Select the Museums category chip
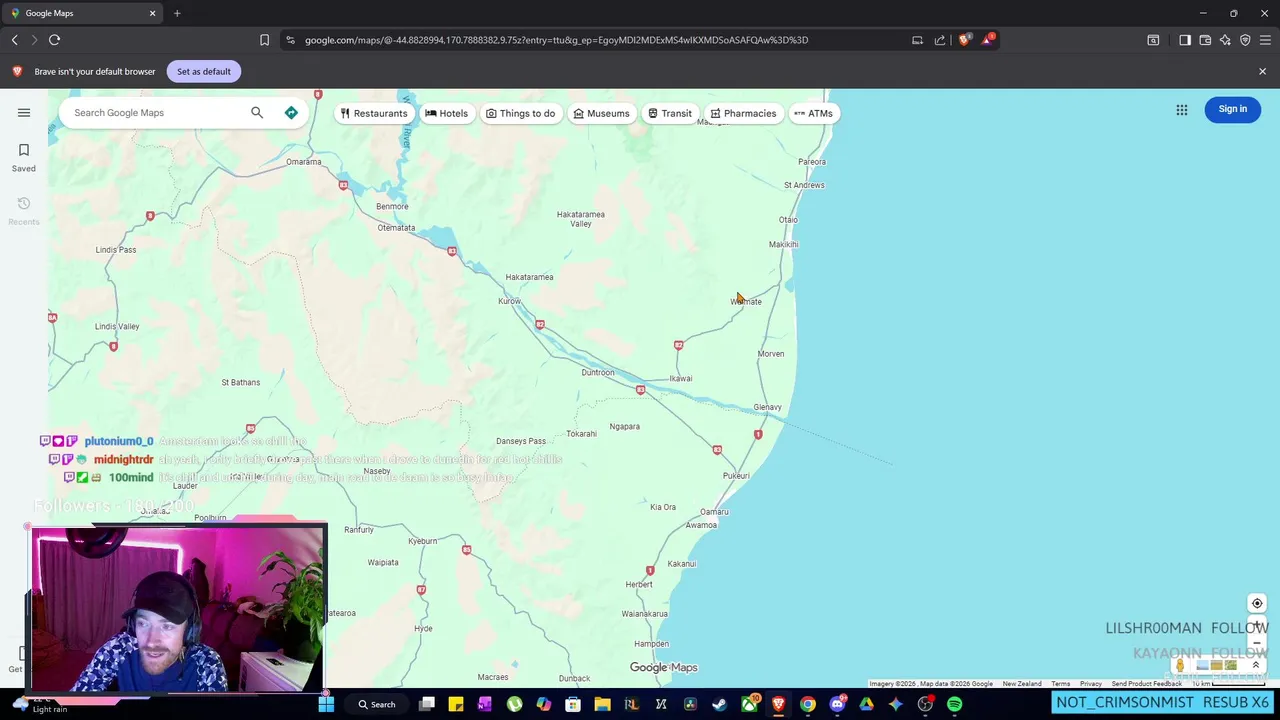1280x720 pixels. pos(601,113)
